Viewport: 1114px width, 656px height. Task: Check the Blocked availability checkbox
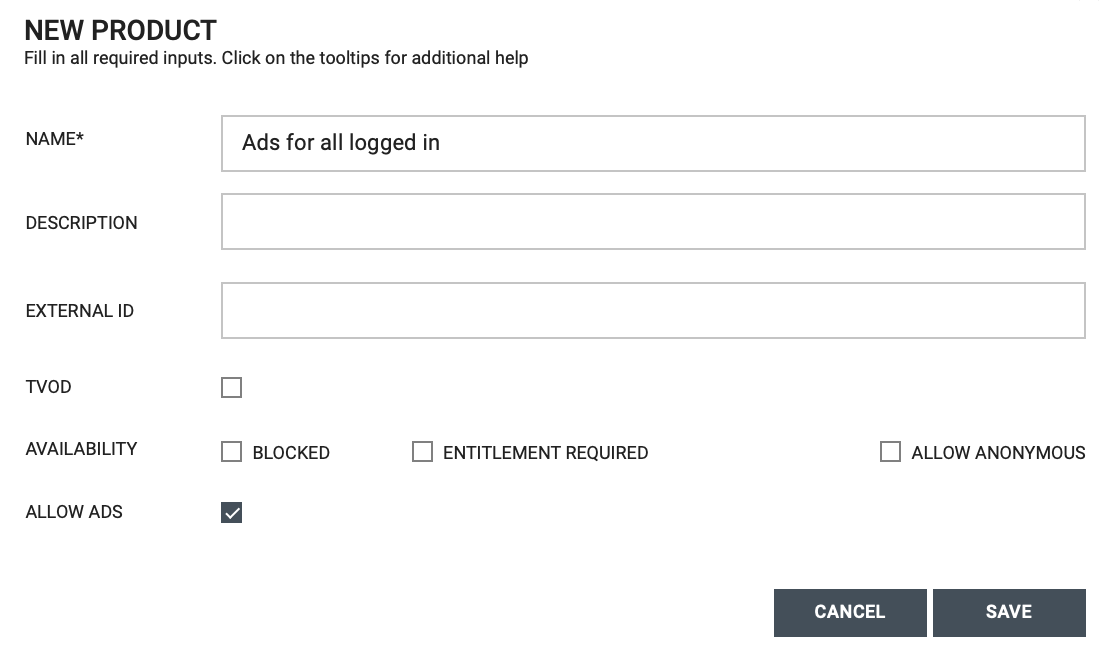point(232,452)
